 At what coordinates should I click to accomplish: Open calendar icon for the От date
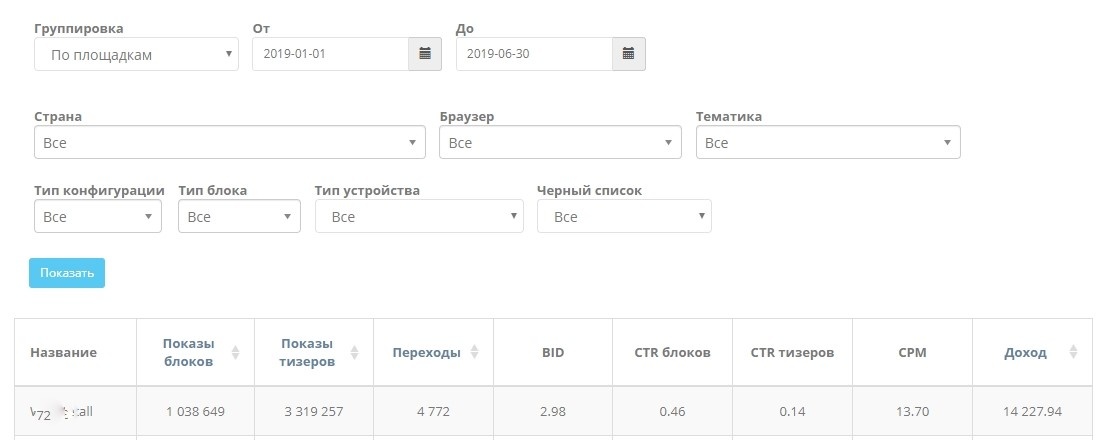[424, 54]
